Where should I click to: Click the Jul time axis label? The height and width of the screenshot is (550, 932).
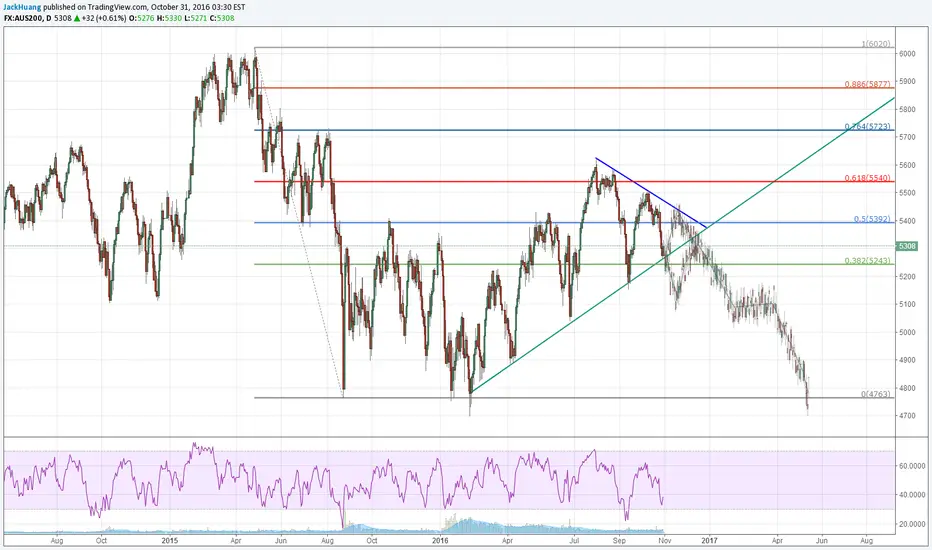coord(574,541)
